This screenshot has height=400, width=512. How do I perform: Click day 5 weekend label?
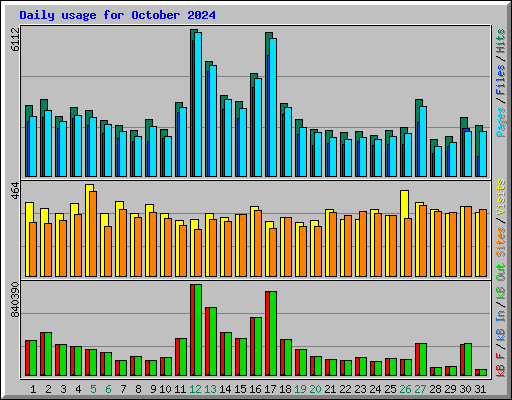pyautogui.click(x=93, y=389)
